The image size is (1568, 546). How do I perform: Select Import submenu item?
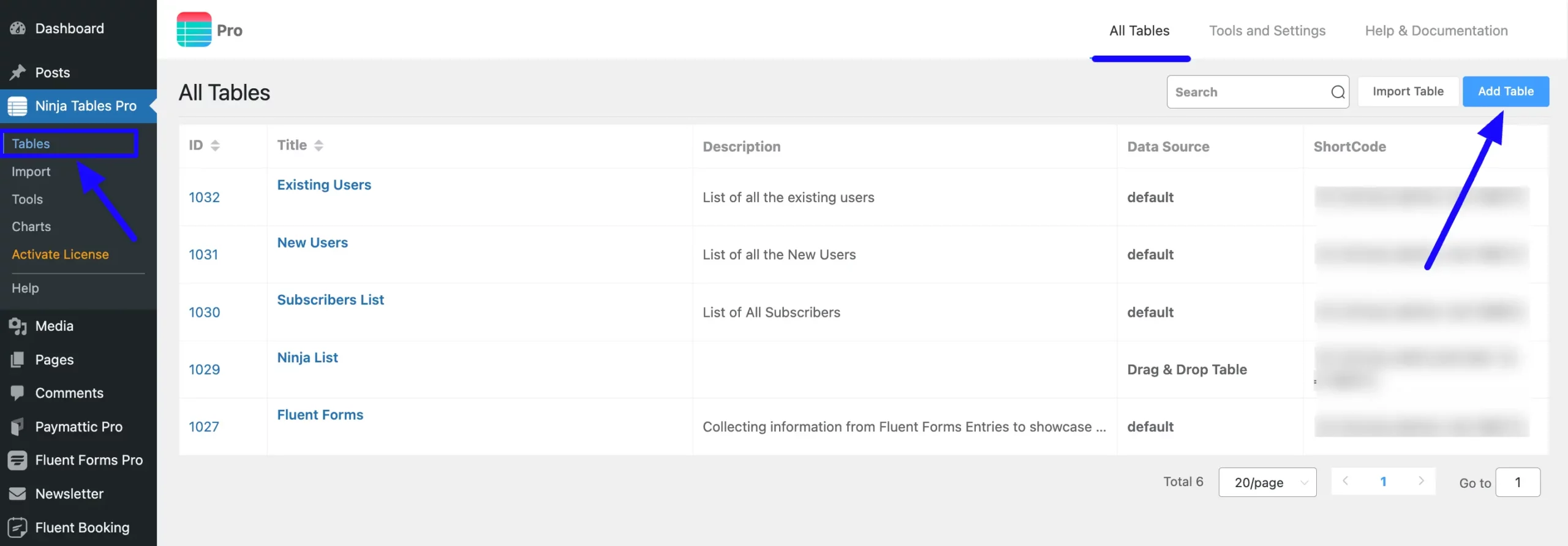31,172
